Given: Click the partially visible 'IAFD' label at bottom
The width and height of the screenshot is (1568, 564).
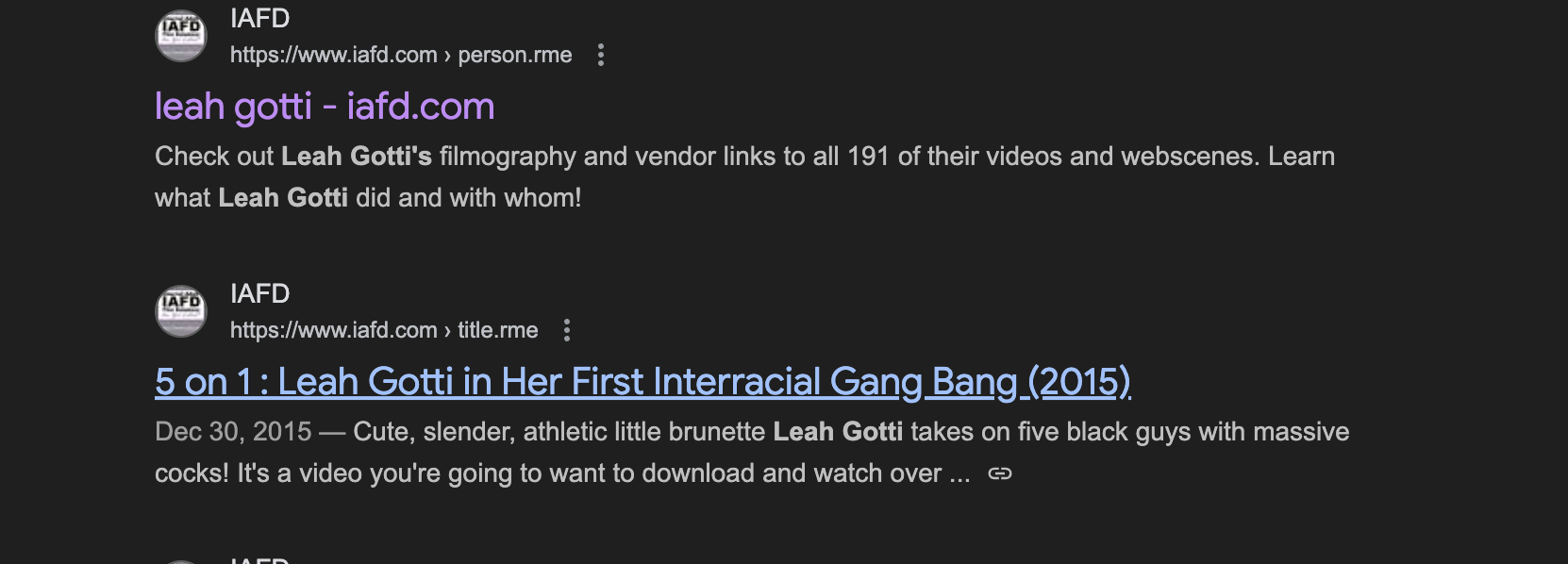Looking at the screenshot, I should tap(259, 560).
